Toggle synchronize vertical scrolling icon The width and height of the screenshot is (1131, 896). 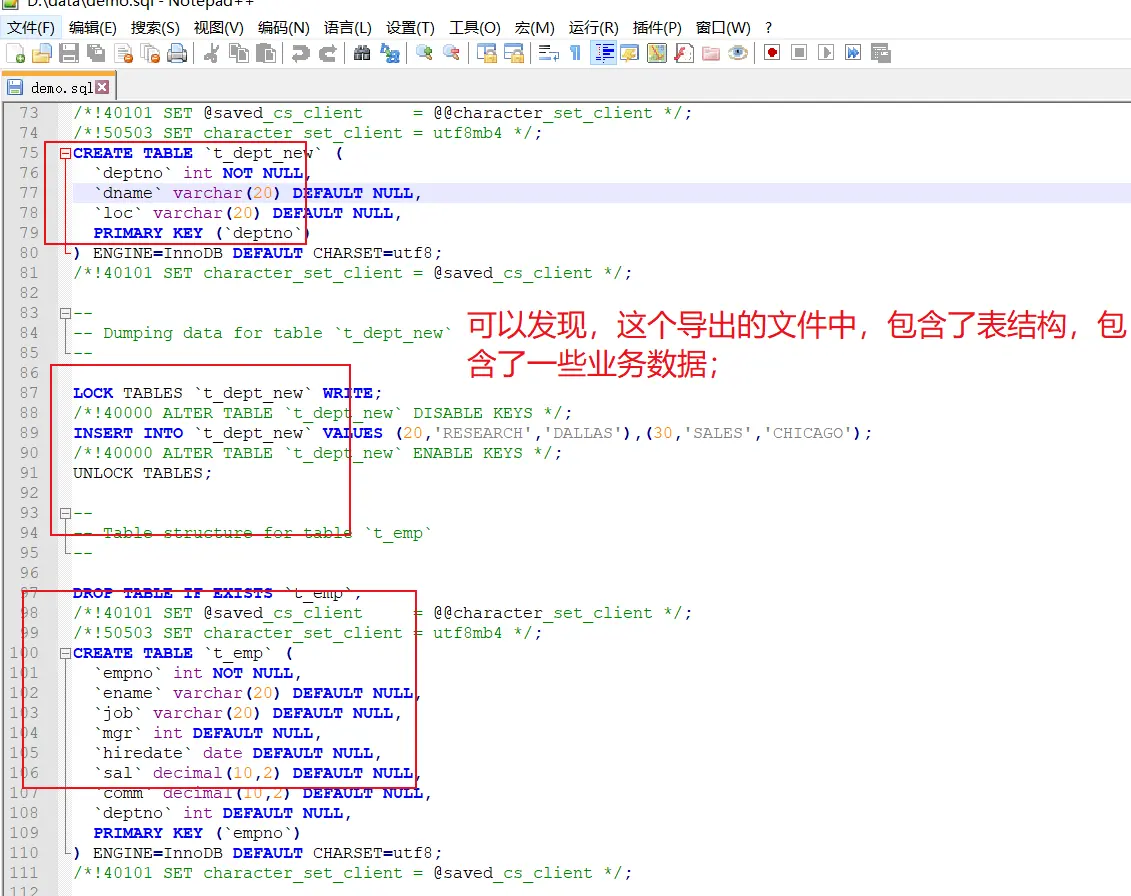[487, 53]
